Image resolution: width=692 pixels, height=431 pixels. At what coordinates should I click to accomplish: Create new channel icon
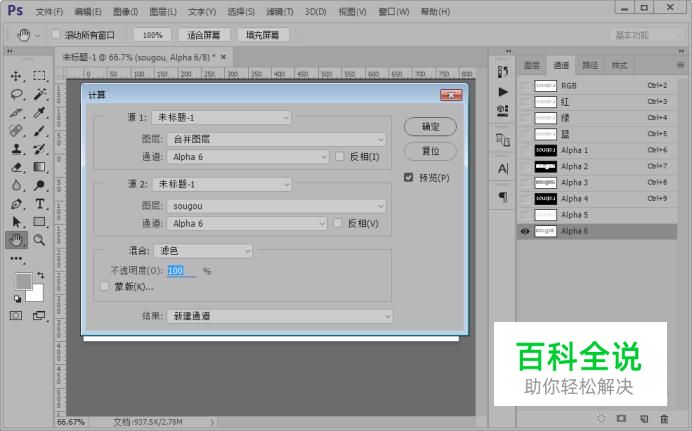644,418
